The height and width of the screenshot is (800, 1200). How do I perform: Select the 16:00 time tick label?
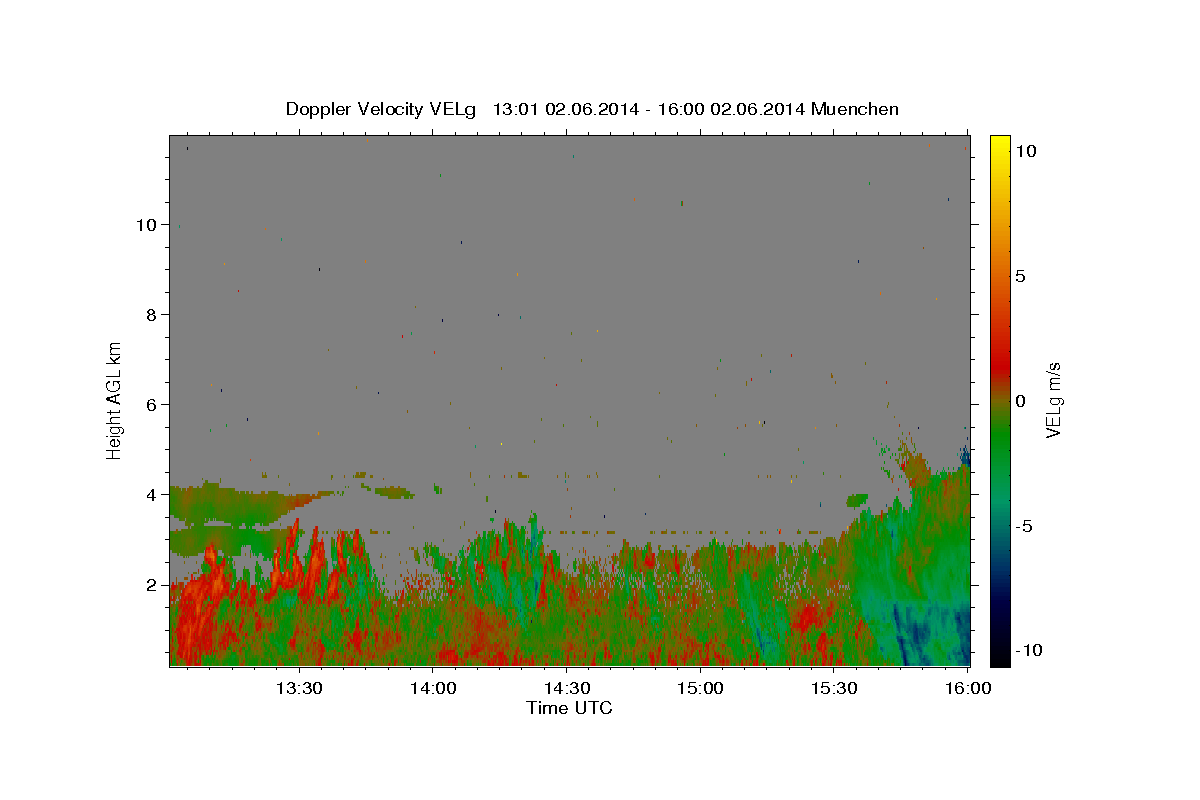point(968,688)
